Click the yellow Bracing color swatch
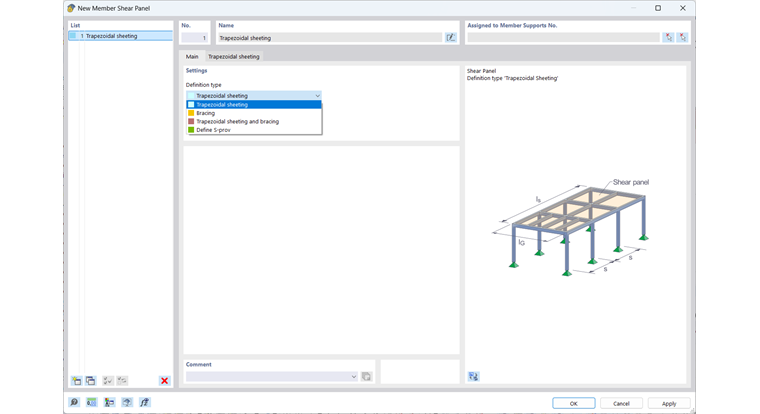Viewport: 760px width, 414px height. click(191, 113)
